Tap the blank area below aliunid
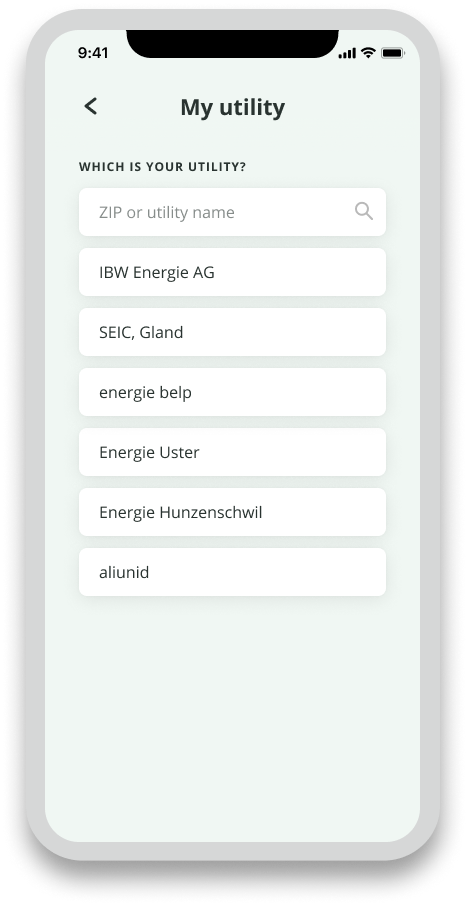This screenshot has height=905, width=468. [232, 716]
